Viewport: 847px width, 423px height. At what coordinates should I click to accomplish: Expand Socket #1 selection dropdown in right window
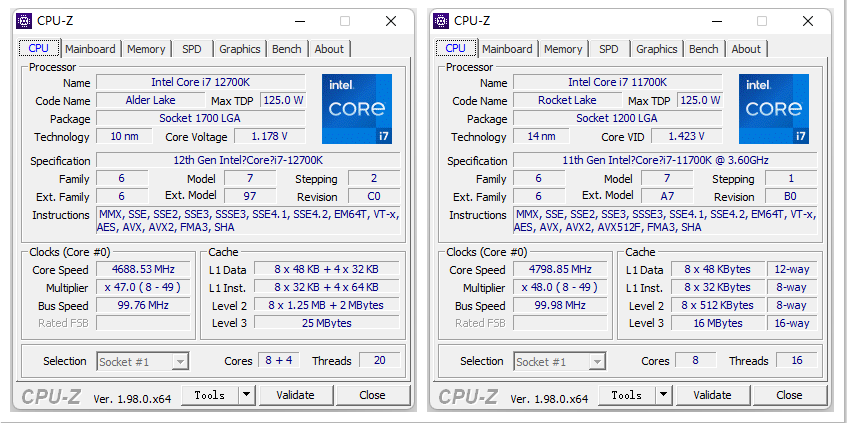[x=597, y=361]
